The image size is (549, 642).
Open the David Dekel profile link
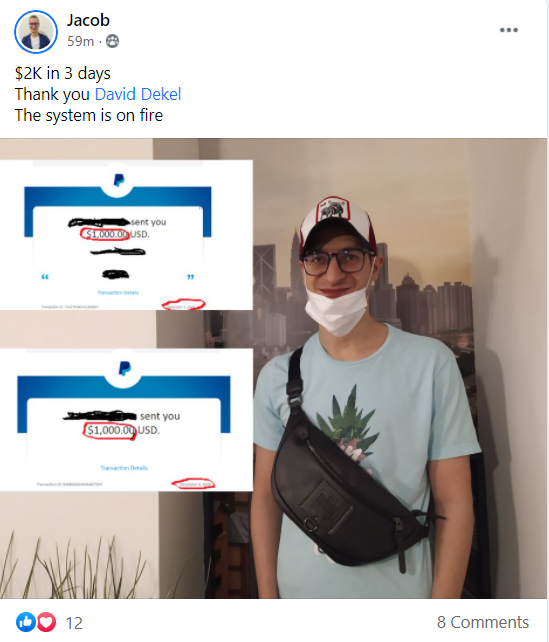click(138, 94)
